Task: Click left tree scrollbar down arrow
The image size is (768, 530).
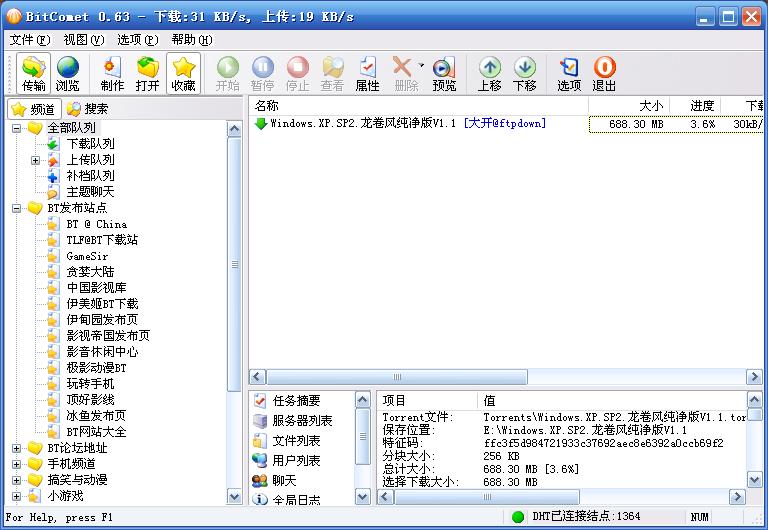Action: pyautogui.click(x=235, y=497)
